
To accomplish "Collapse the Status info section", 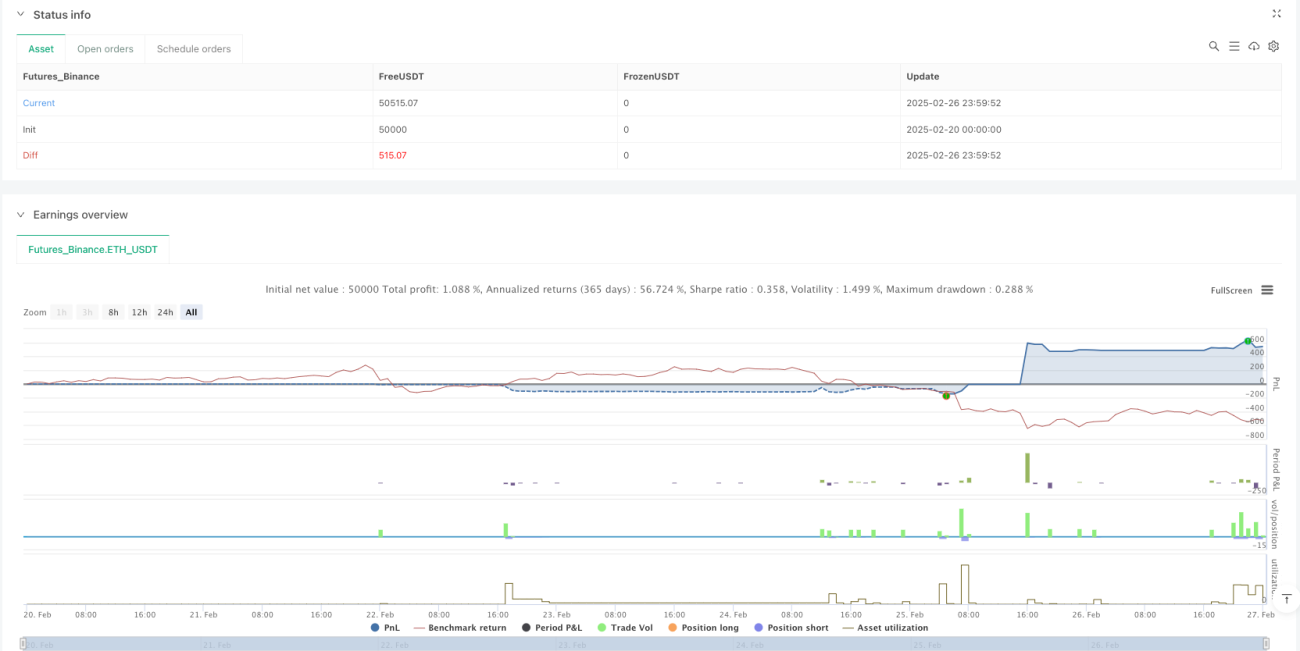I will pyautogui.click(x=20, y=15).
